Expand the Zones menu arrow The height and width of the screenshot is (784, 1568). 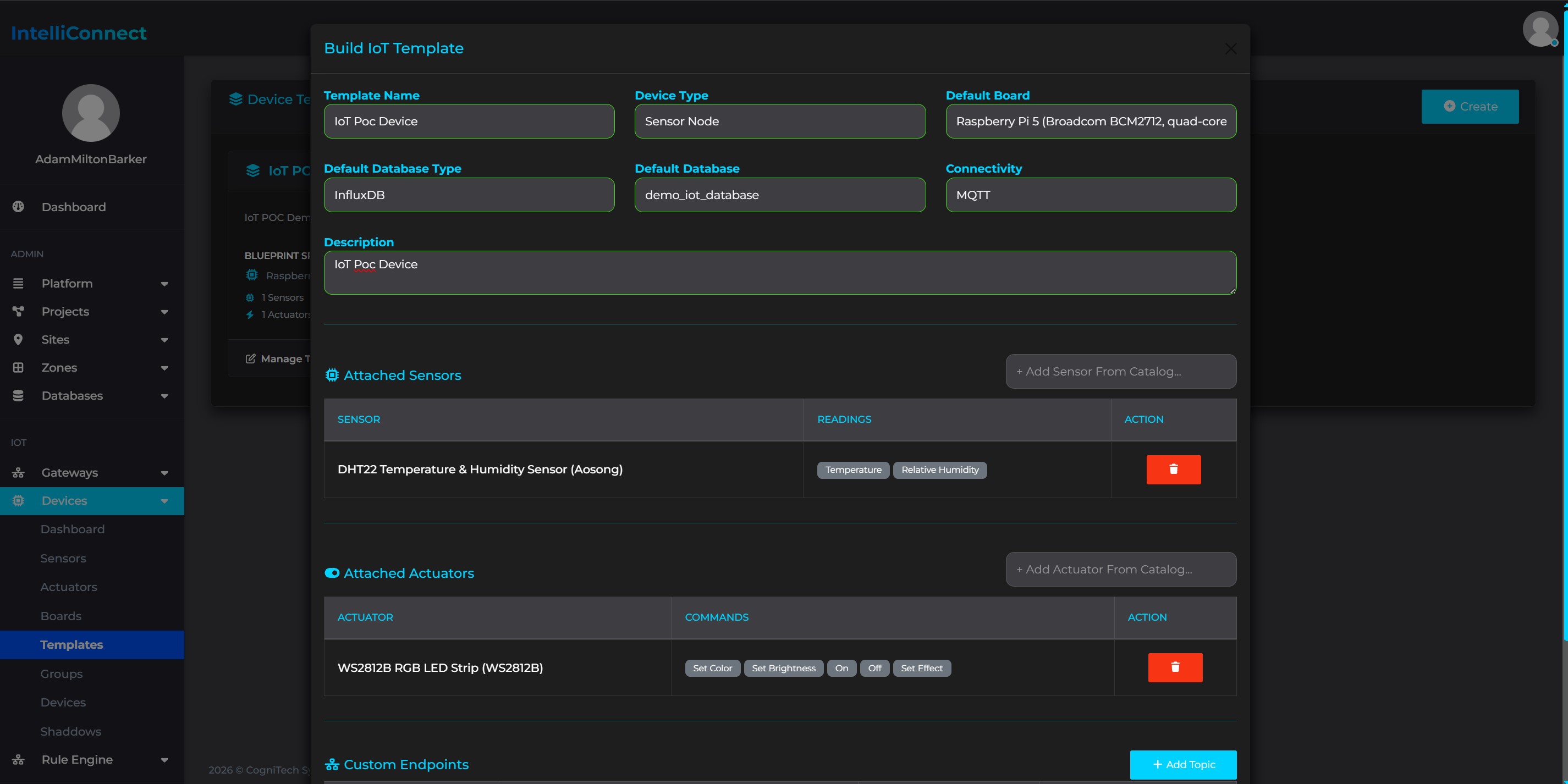point(164,368)
